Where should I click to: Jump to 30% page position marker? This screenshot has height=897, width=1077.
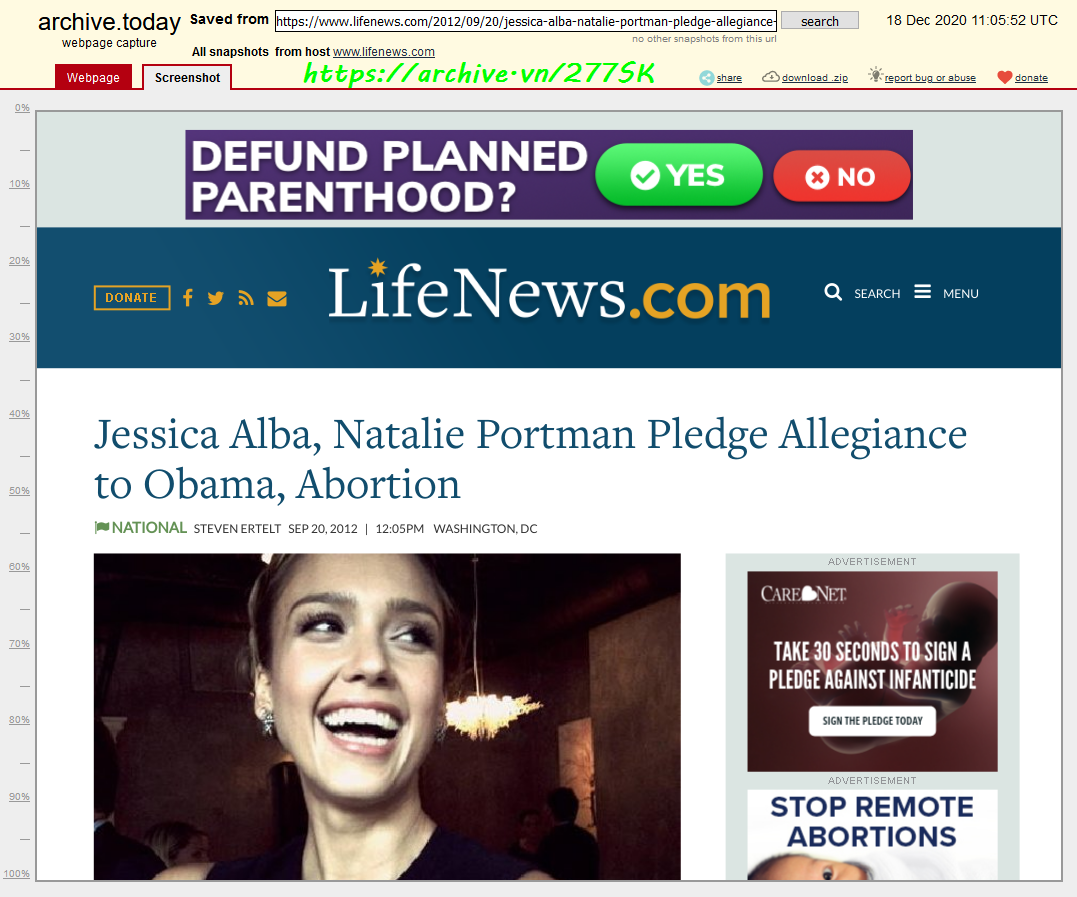point(19,337)
